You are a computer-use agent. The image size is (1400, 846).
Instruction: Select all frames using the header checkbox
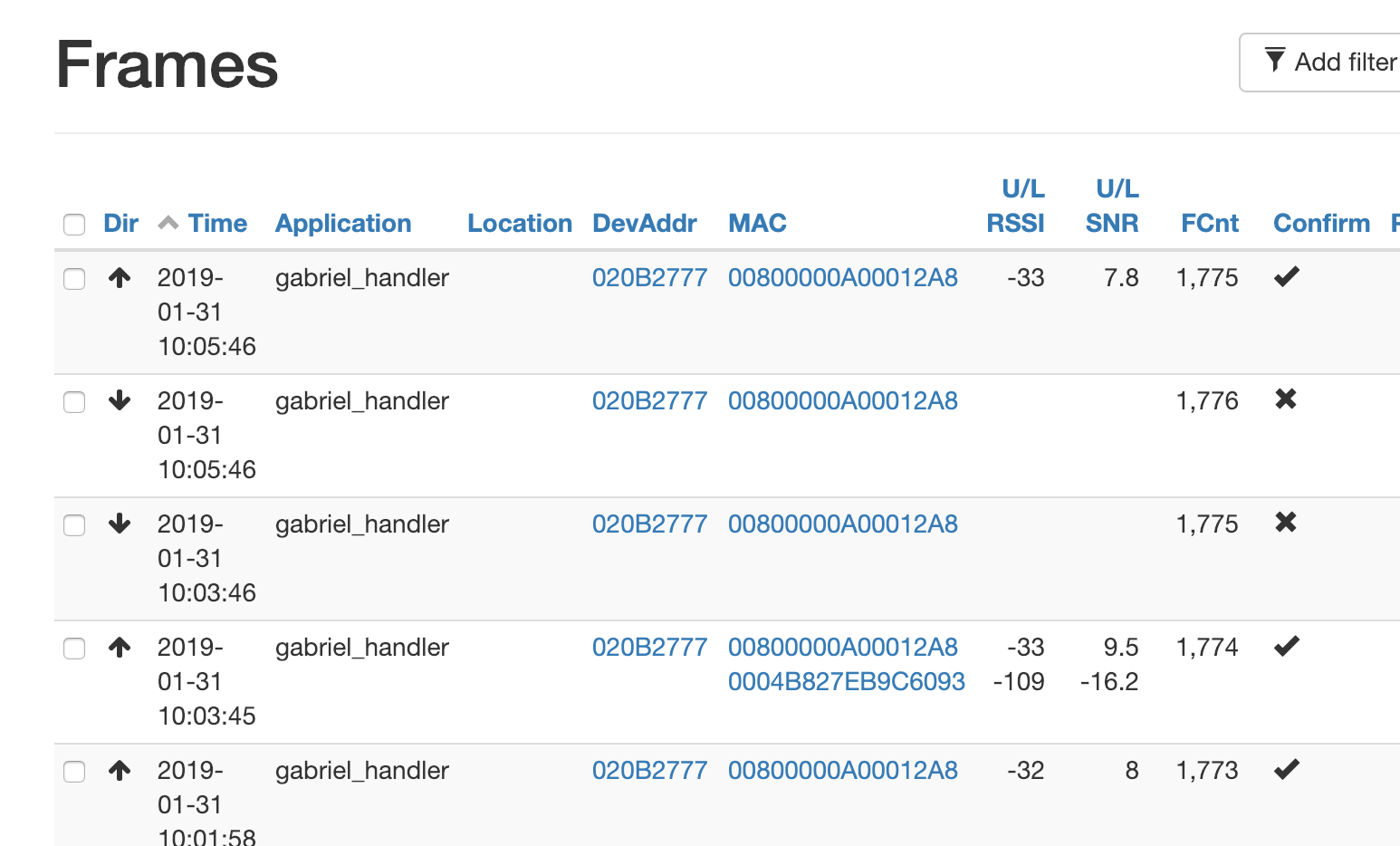[x=74, y=224]
